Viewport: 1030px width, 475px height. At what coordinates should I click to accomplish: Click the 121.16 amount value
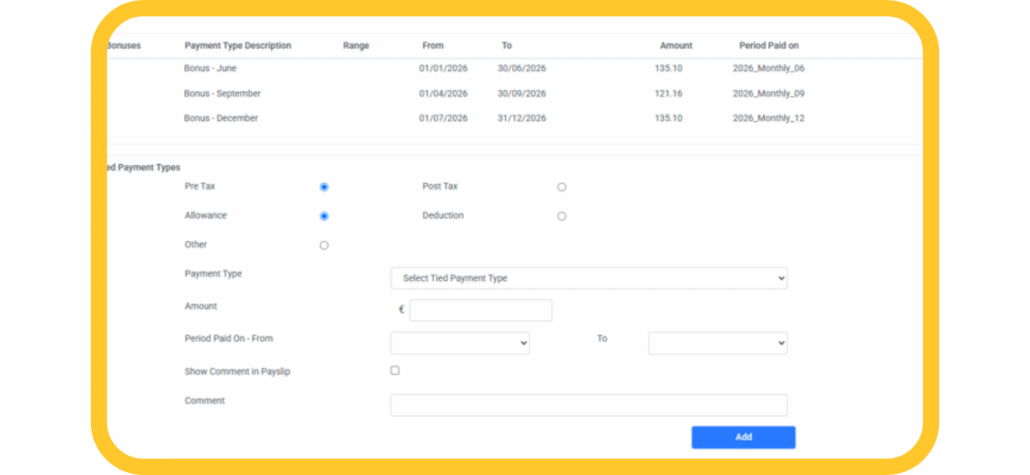coord(668,94)
